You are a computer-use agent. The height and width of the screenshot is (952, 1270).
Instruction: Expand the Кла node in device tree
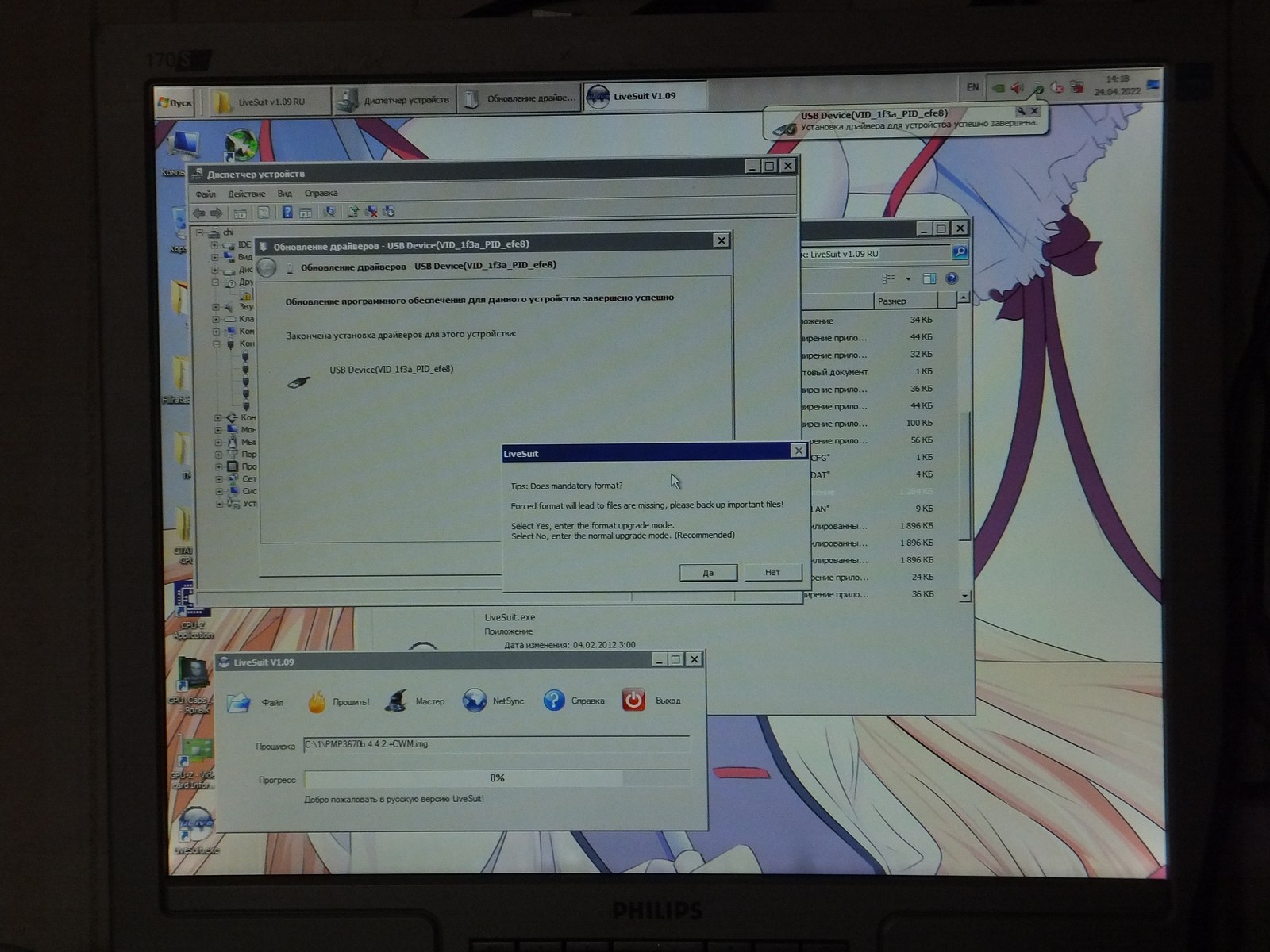pyautogui.click(x=216, y=319)
